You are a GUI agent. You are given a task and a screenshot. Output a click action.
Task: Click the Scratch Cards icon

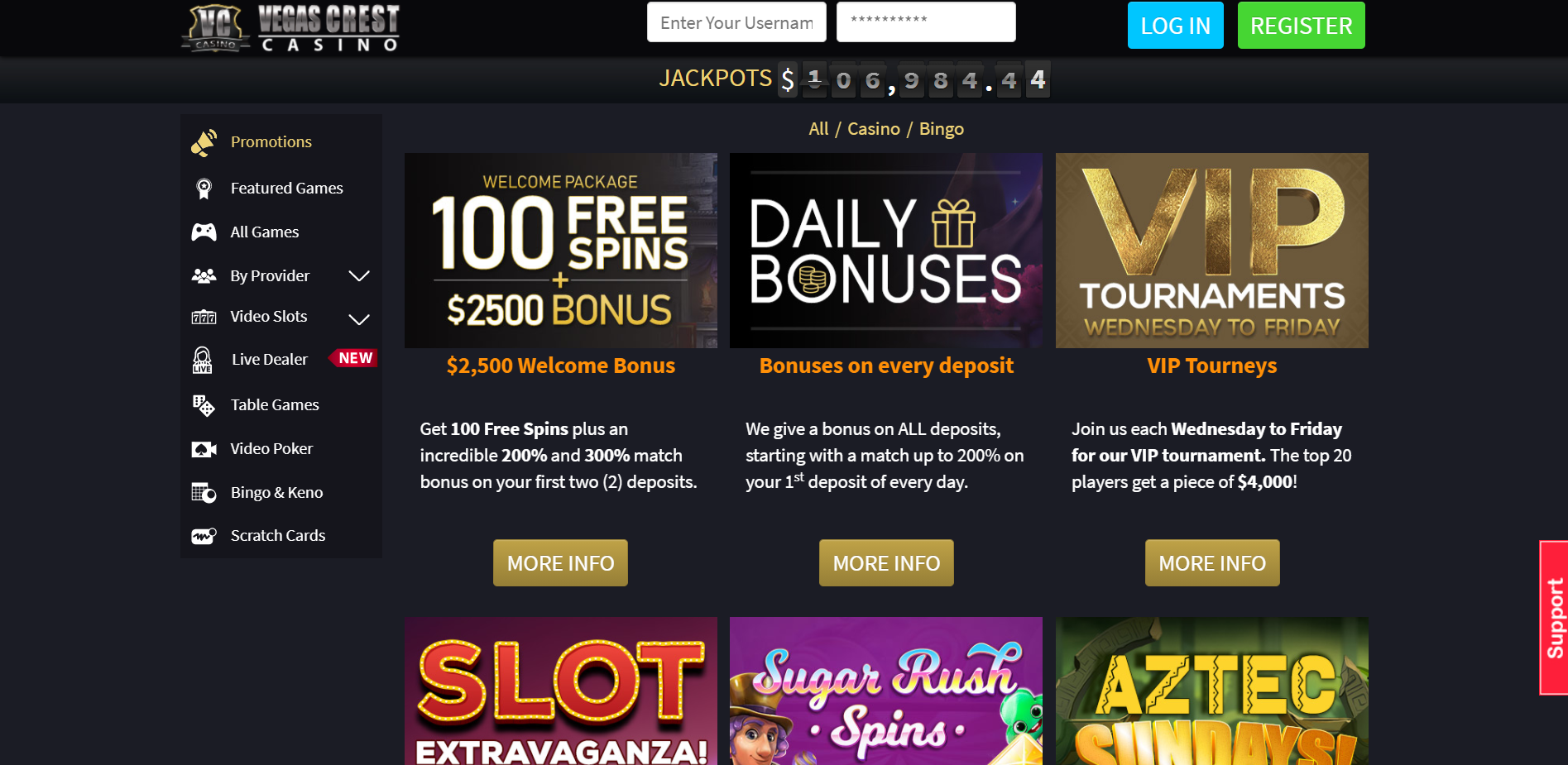pyautogui.click(x=204, y=536)
